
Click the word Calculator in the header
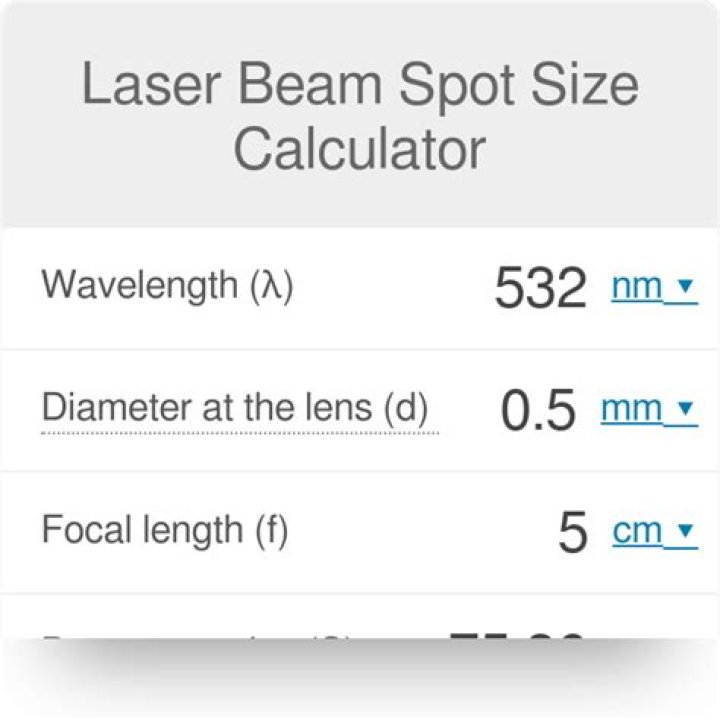[x=359, y=149]
